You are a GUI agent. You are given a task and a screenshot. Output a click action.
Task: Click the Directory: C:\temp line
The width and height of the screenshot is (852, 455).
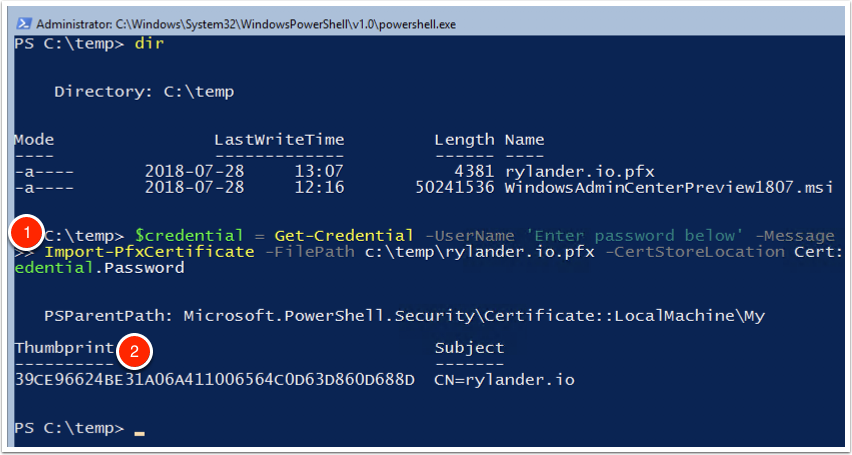pyautogui.click(x=144, y=92)
